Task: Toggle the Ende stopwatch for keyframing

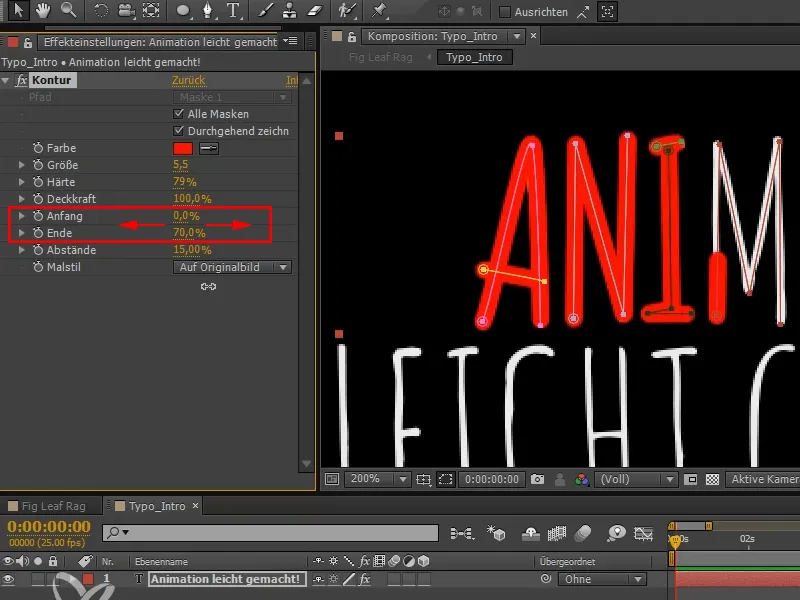Action: (x=38, y=233)
